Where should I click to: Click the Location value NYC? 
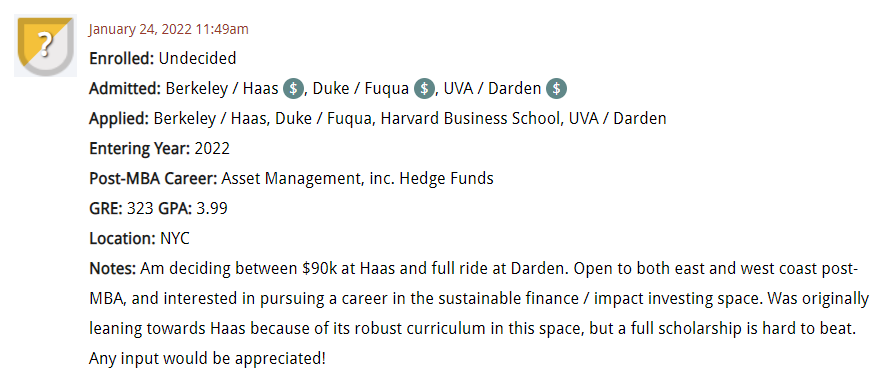[x=175, y=238]
